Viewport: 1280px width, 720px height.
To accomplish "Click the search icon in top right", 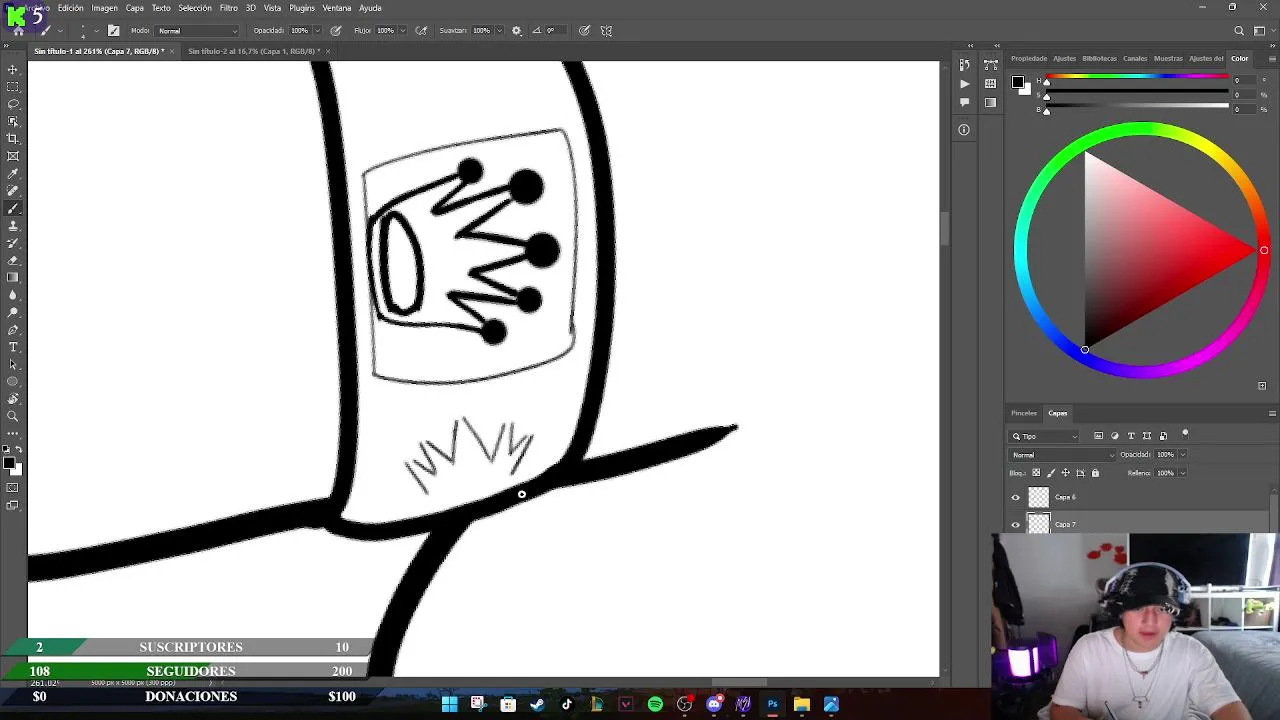I will 1239,30.
